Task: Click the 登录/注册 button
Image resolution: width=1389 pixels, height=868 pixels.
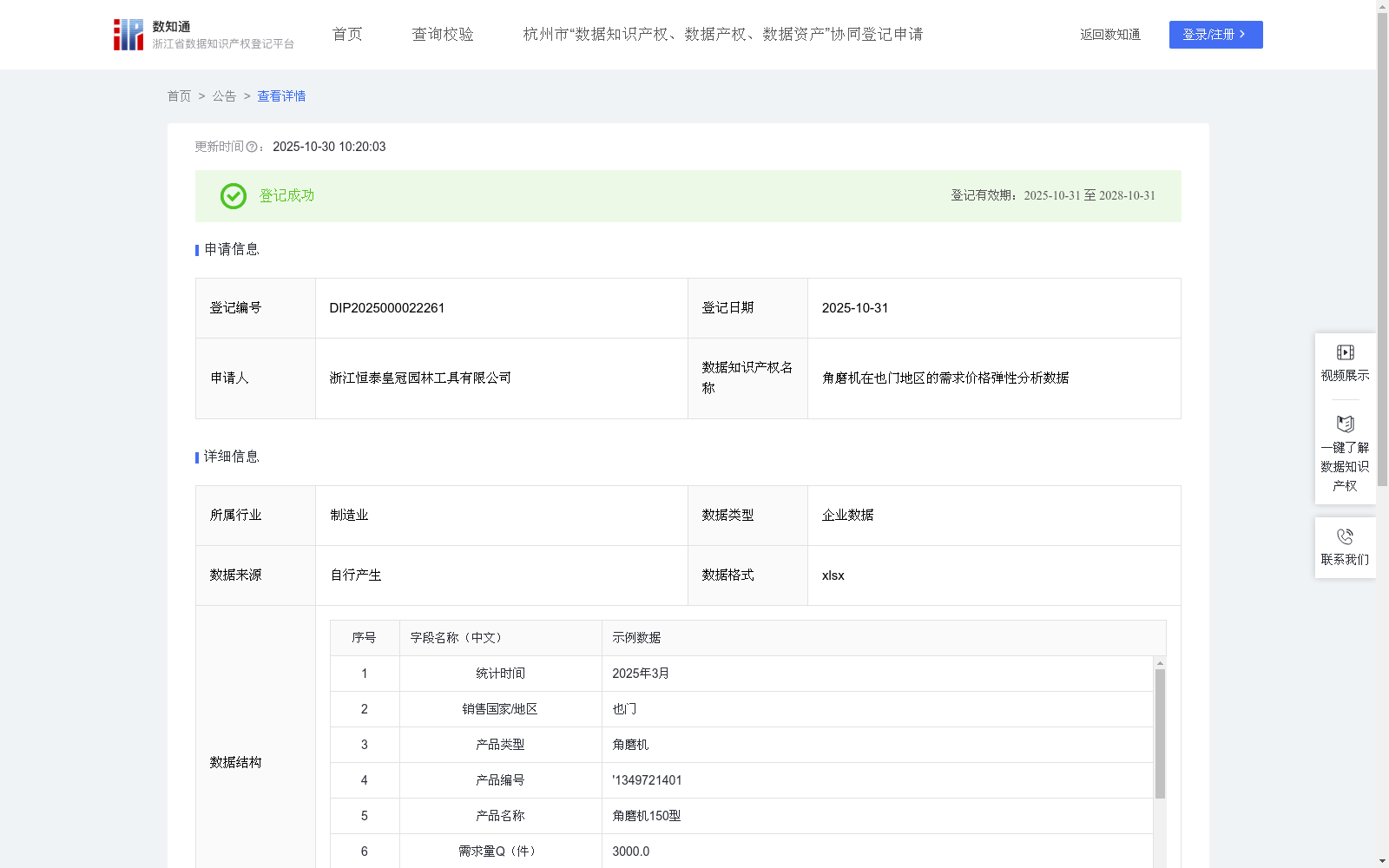Action: 1216,35
